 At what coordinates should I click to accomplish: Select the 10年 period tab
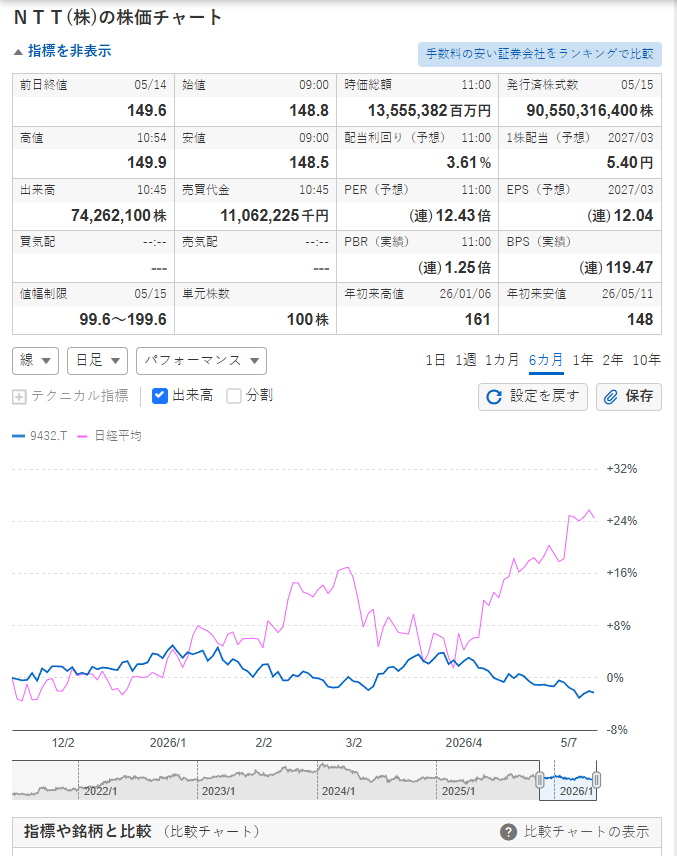(646, 360)
